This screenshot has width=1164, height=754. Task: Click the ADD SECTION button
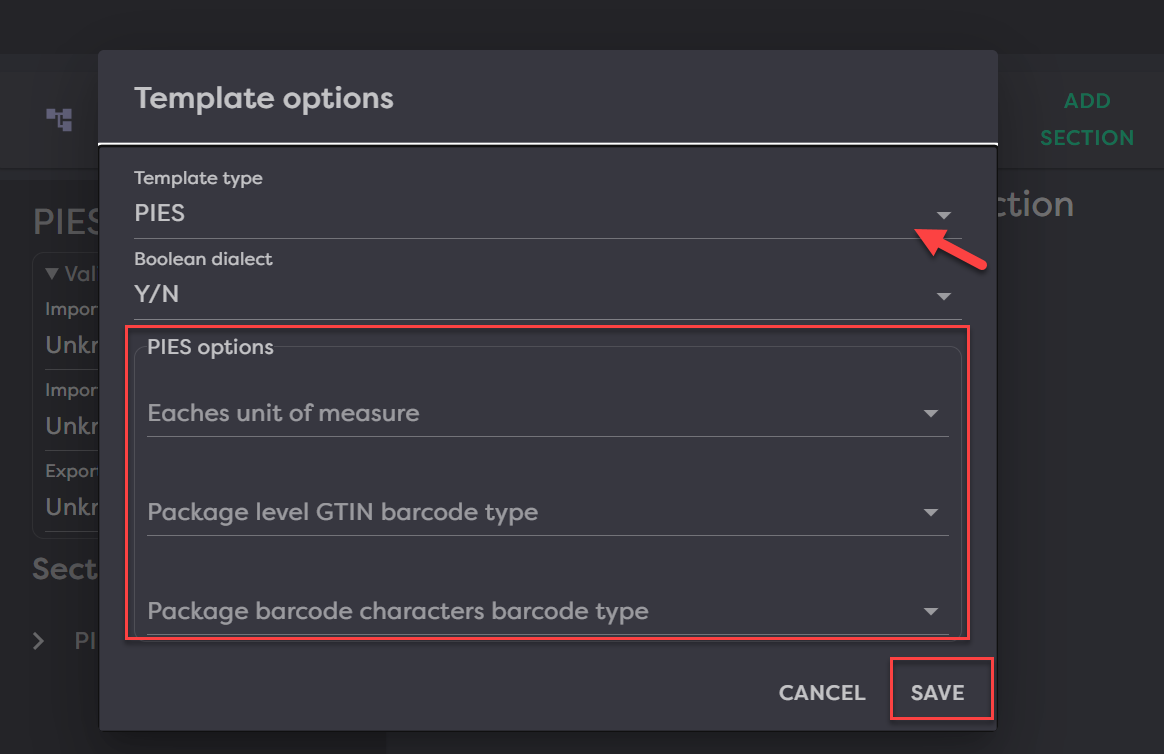pyautogui.click(x=1086, y=119)
